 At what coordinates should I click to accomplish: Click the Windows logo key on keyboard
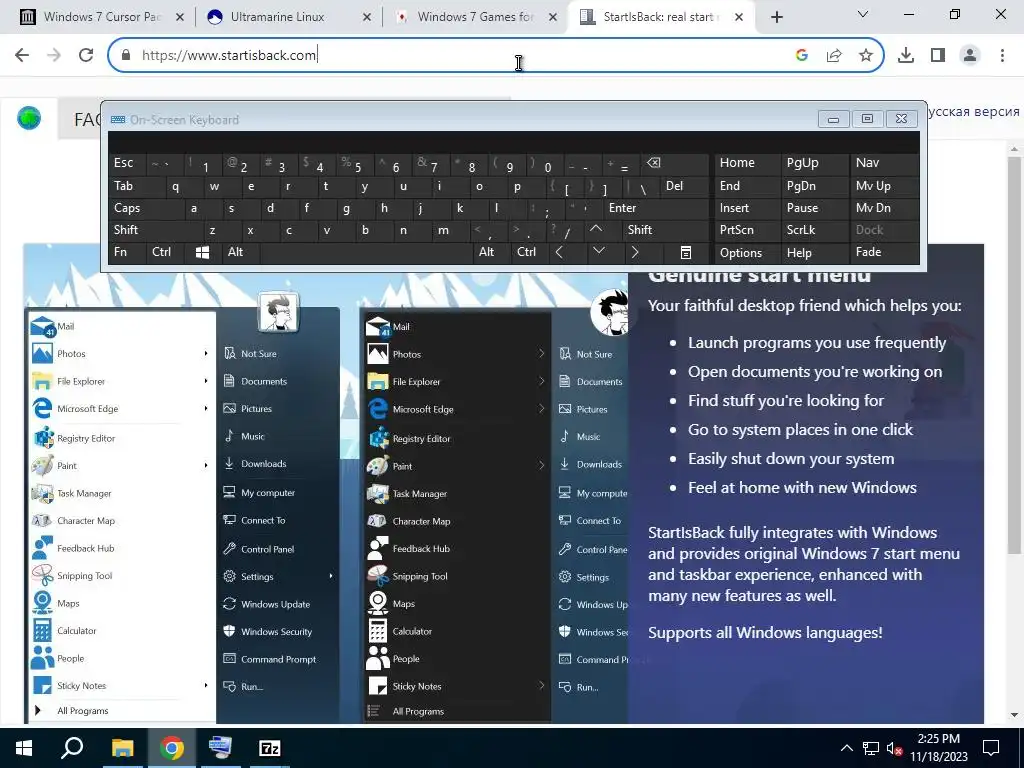[x=202, y=252]
